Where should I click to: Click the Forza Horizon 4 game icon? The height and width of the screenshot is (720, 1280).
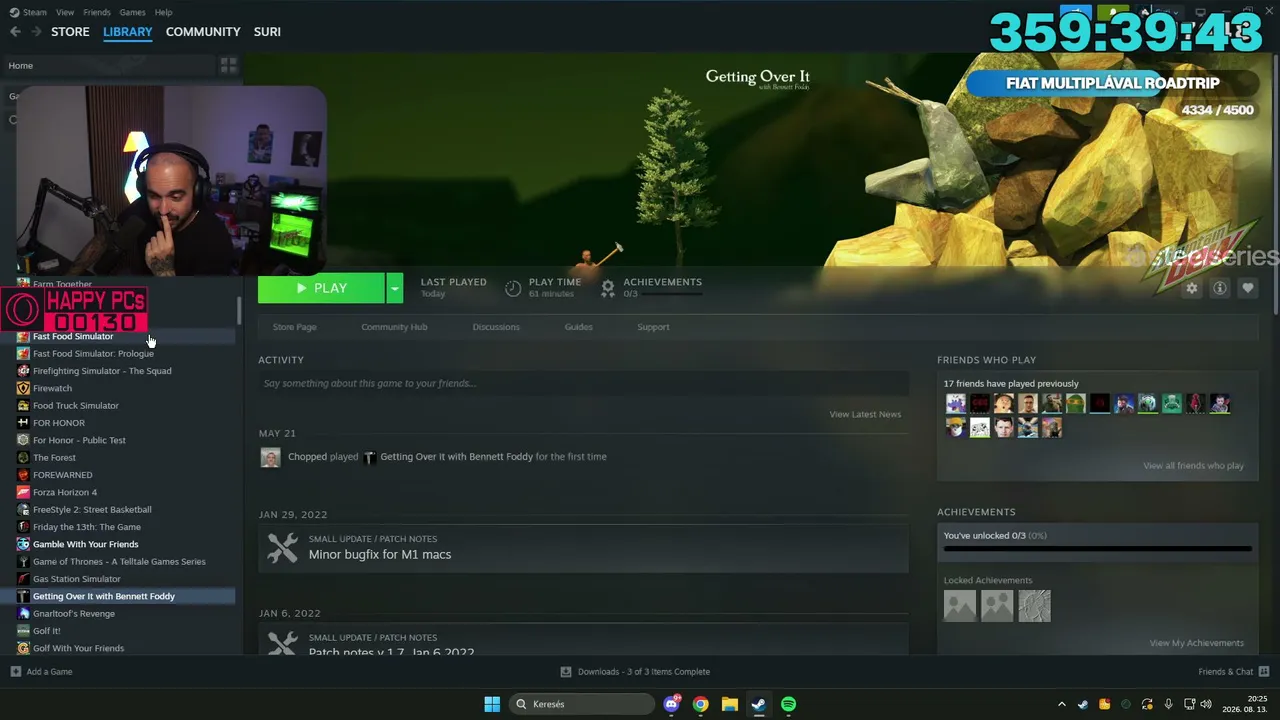(x=23, y=492)
